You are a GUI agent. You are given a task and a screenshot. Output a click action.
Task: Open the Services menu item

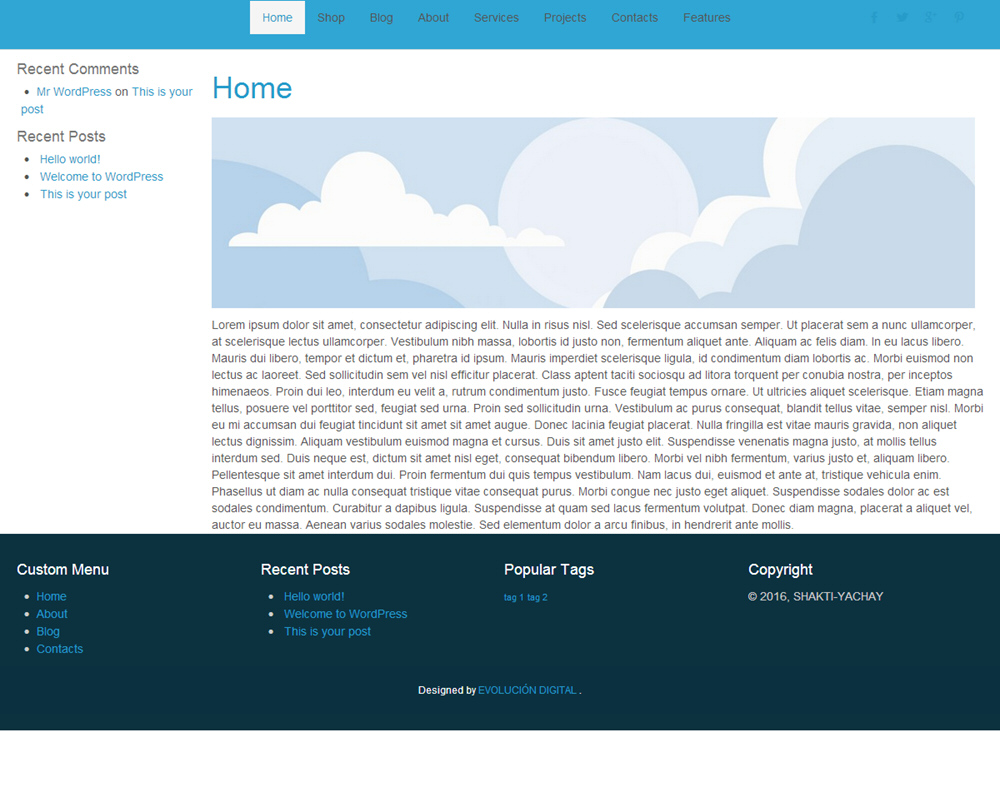(x=496, y=18)
